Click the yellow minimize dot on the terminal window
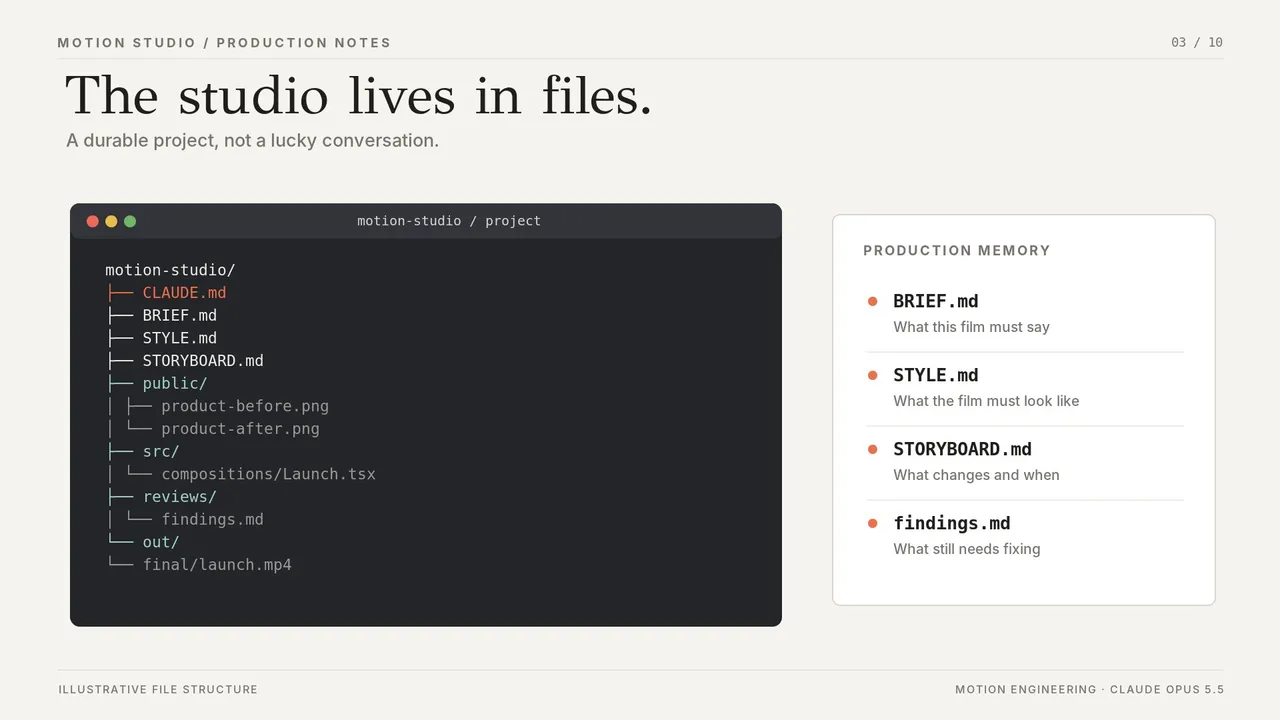The width and height of the screenshot is (1280, 720). [x=111, y=221]
